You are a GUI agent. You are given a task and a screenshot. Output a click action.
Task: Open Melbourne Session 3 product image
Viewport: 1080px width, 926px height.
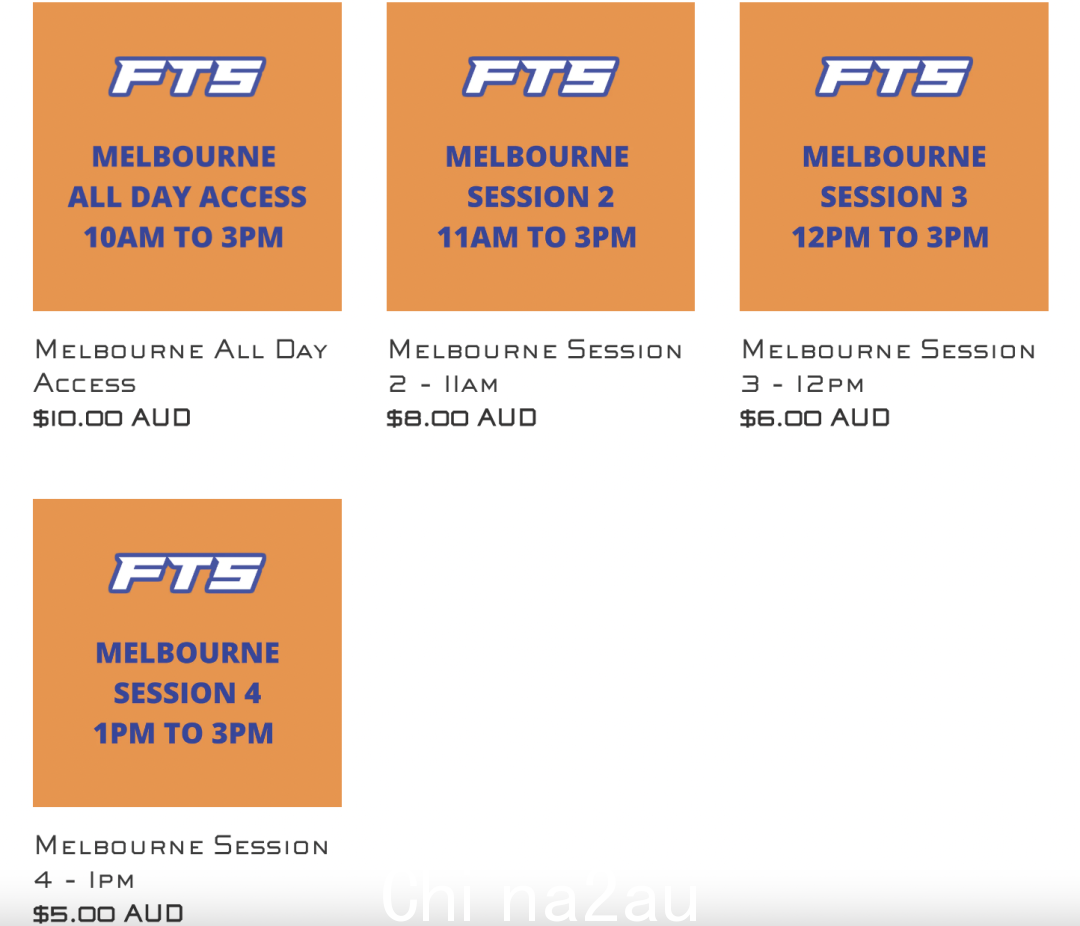tap(894, 156)
